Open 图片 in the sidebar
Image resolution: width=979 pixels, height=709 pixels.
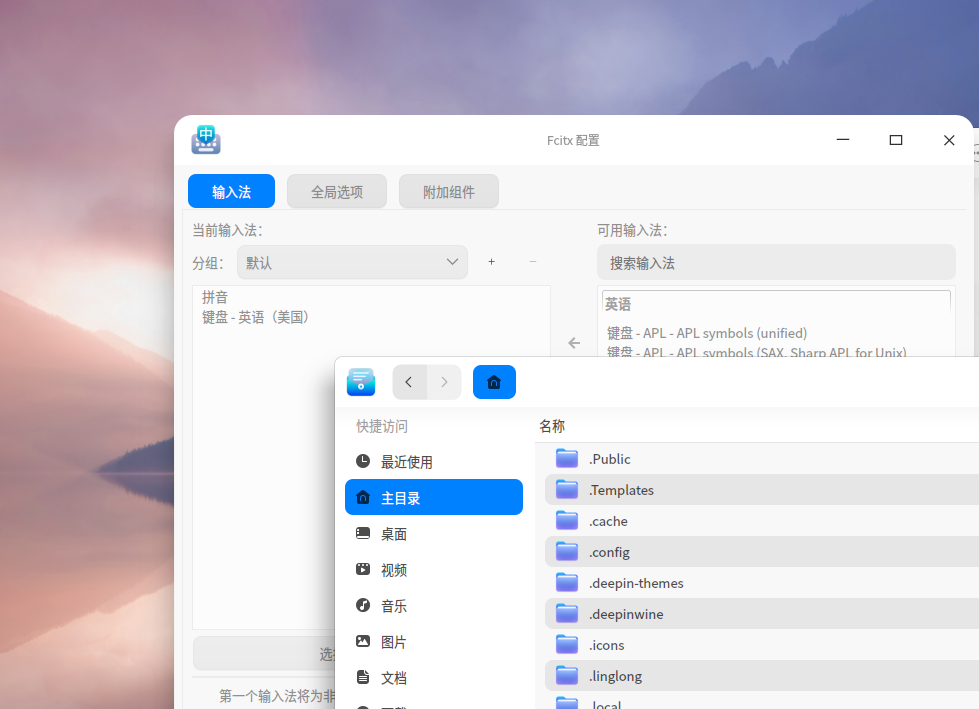click(x=434, y=642)
